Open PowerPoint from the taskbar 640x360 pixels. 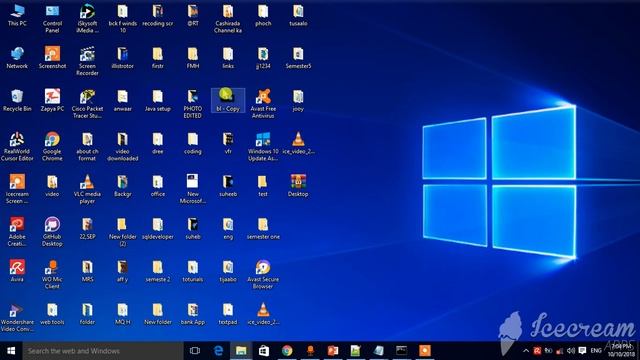pyautogui.click(x=333, y=351)
